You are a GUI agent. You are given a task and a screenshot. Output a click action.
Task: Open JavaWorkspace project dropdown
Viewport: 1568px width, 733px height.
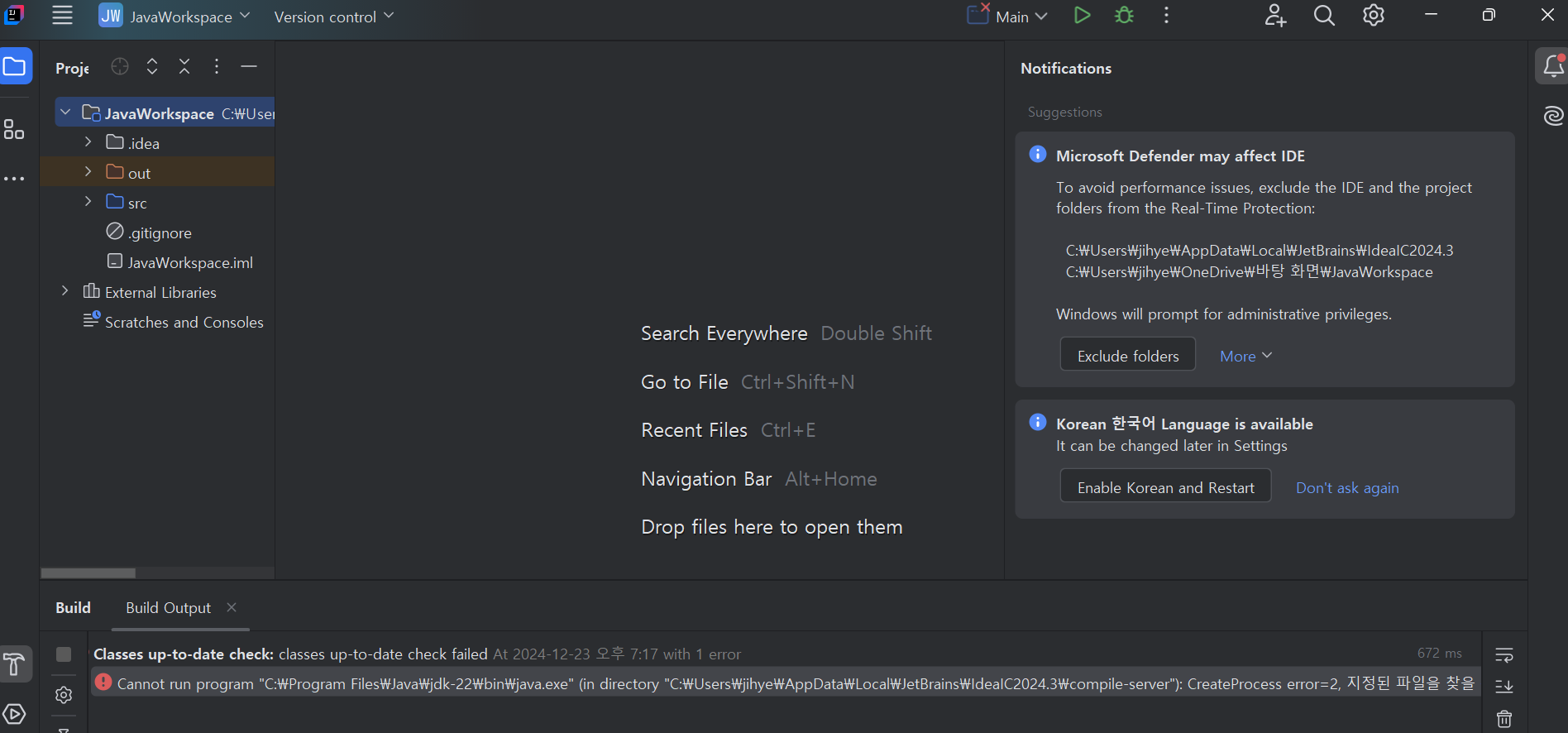[174, 16]
